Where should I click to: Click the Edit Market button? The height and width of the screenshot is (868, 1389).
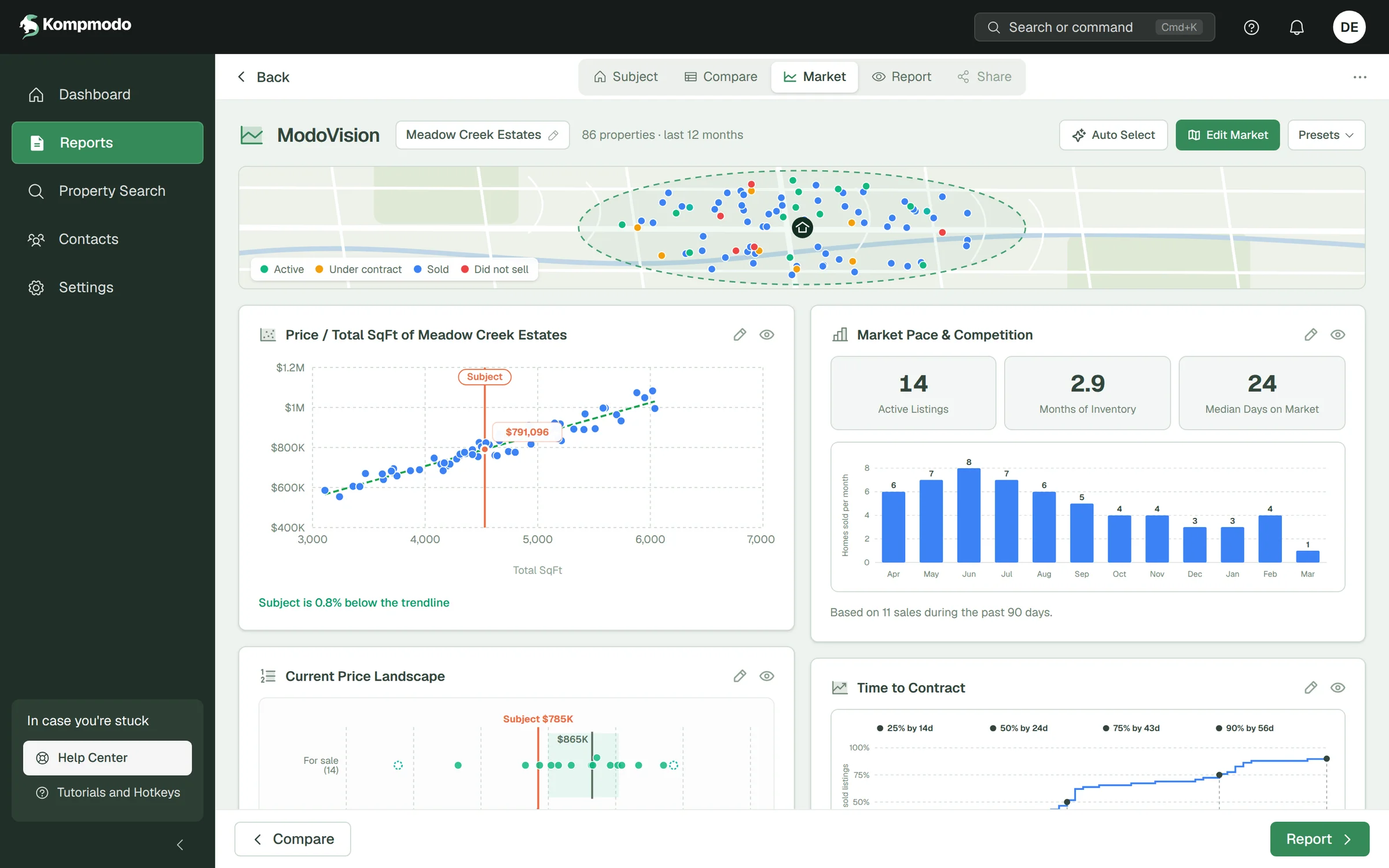coord(1228,135)
